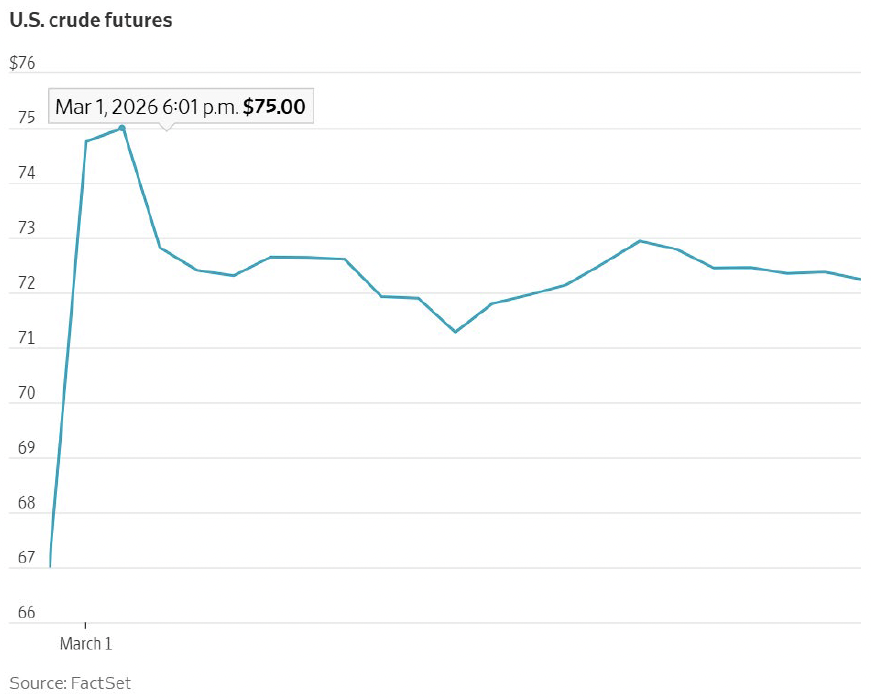Click the line's lowest dip near $71.3
871x698 pixels.
456,331
